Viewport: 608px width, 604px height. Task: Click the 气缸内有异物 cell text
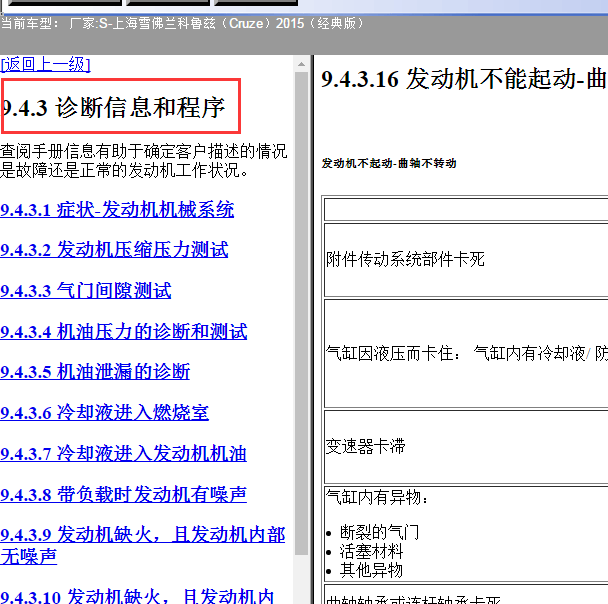[377, 497]
